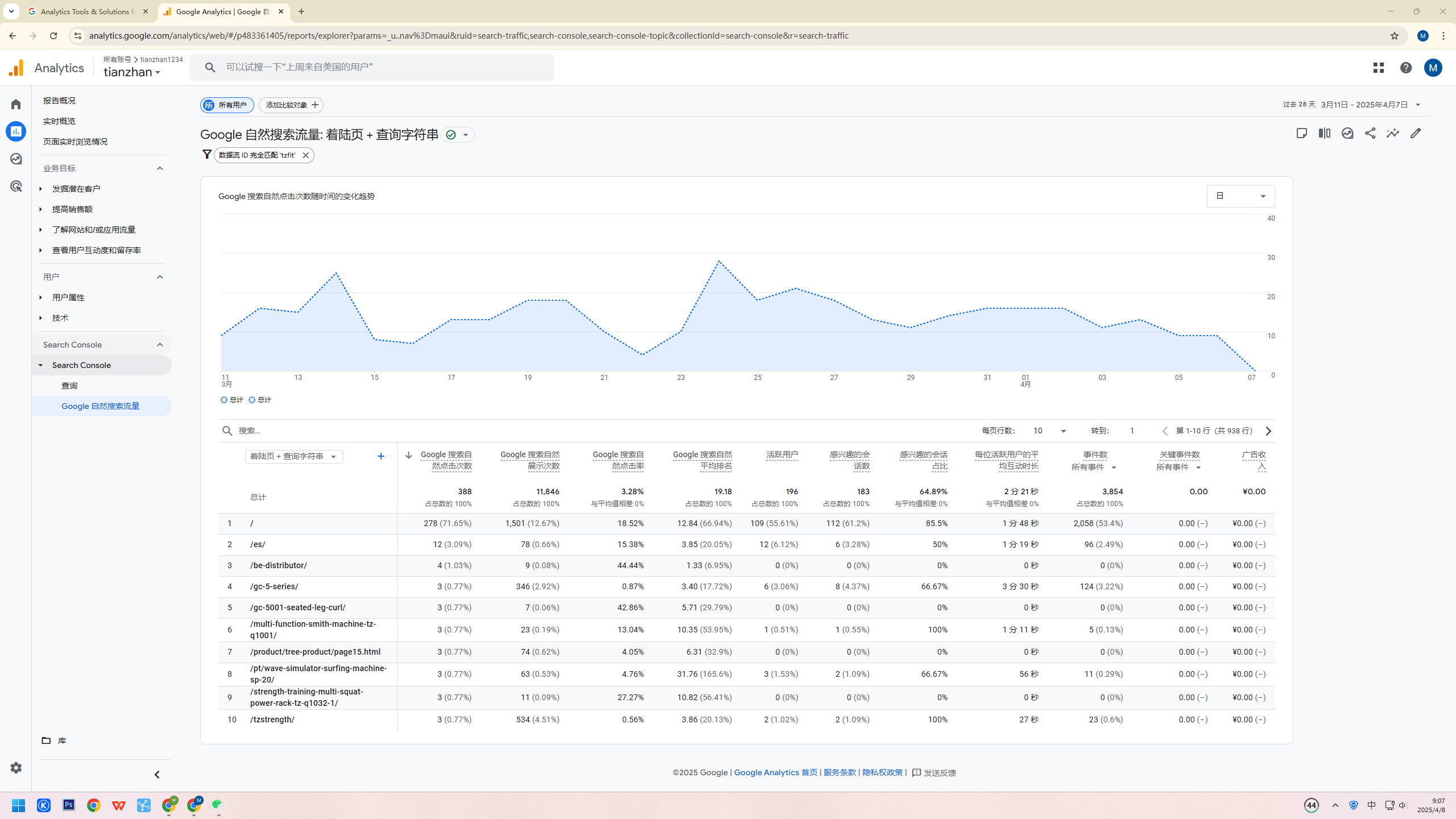Switch to Analytics Tools & Solutions tab

(88, 11)
